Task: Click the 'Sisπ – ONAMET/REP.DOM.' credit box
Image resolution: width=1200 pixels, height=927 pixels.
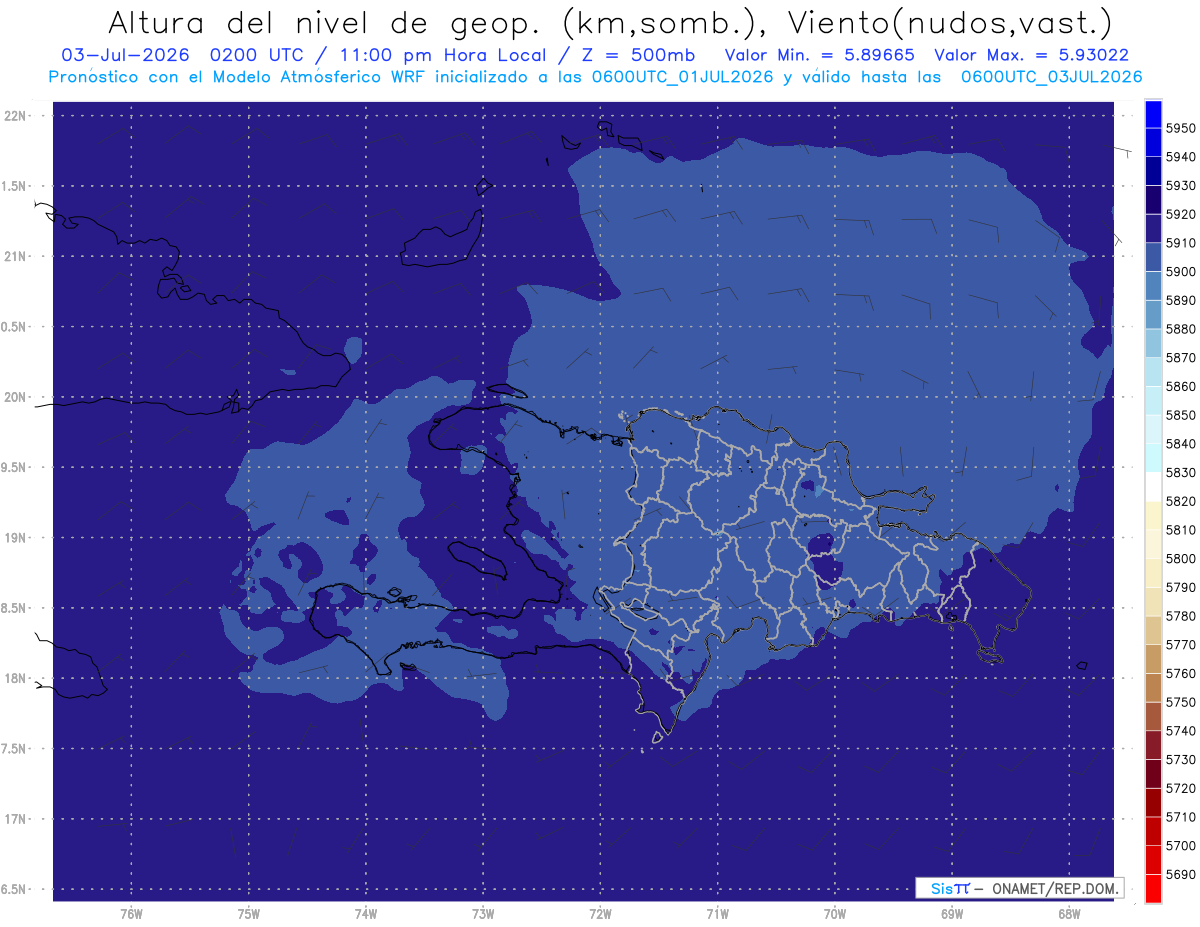Action: (x=1019, y=888)
